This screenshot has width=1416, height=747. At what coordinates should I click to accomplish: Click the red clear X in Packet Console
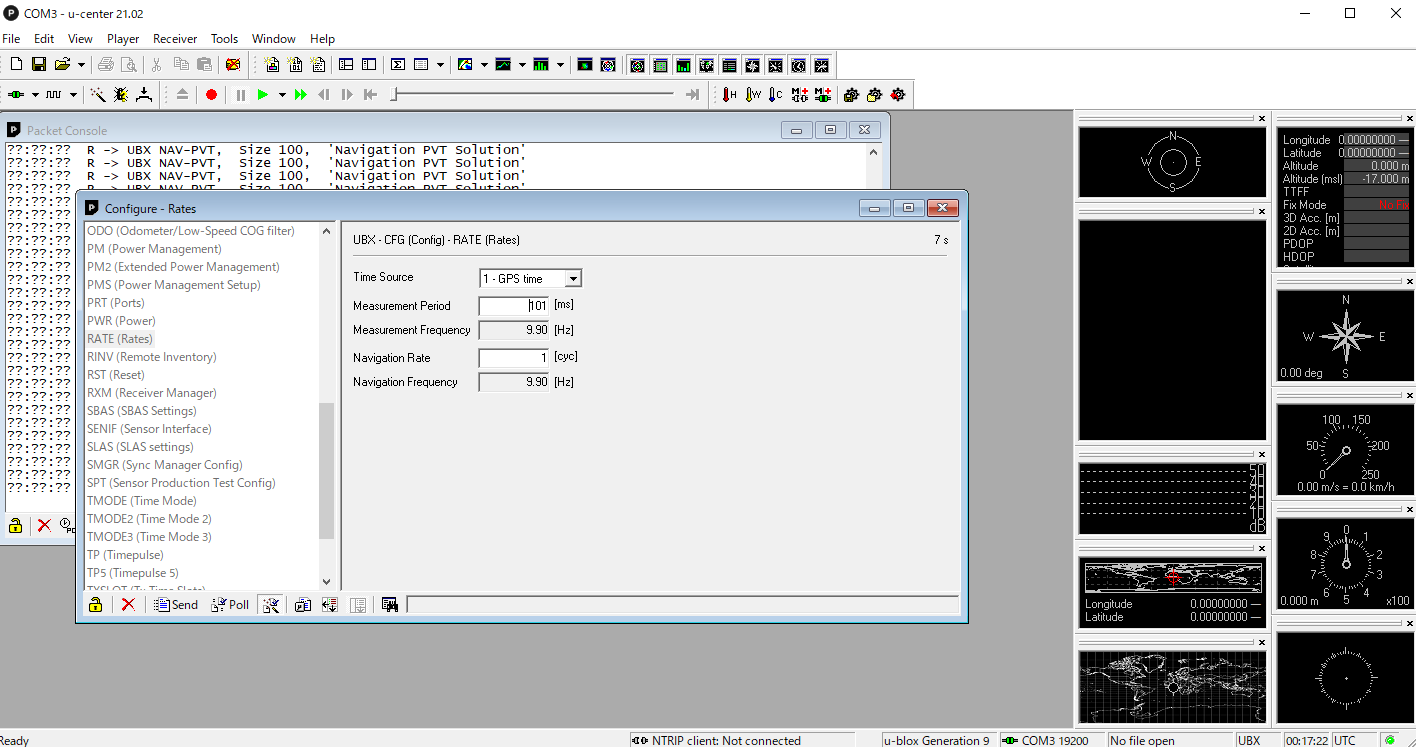tap(44, 525)
